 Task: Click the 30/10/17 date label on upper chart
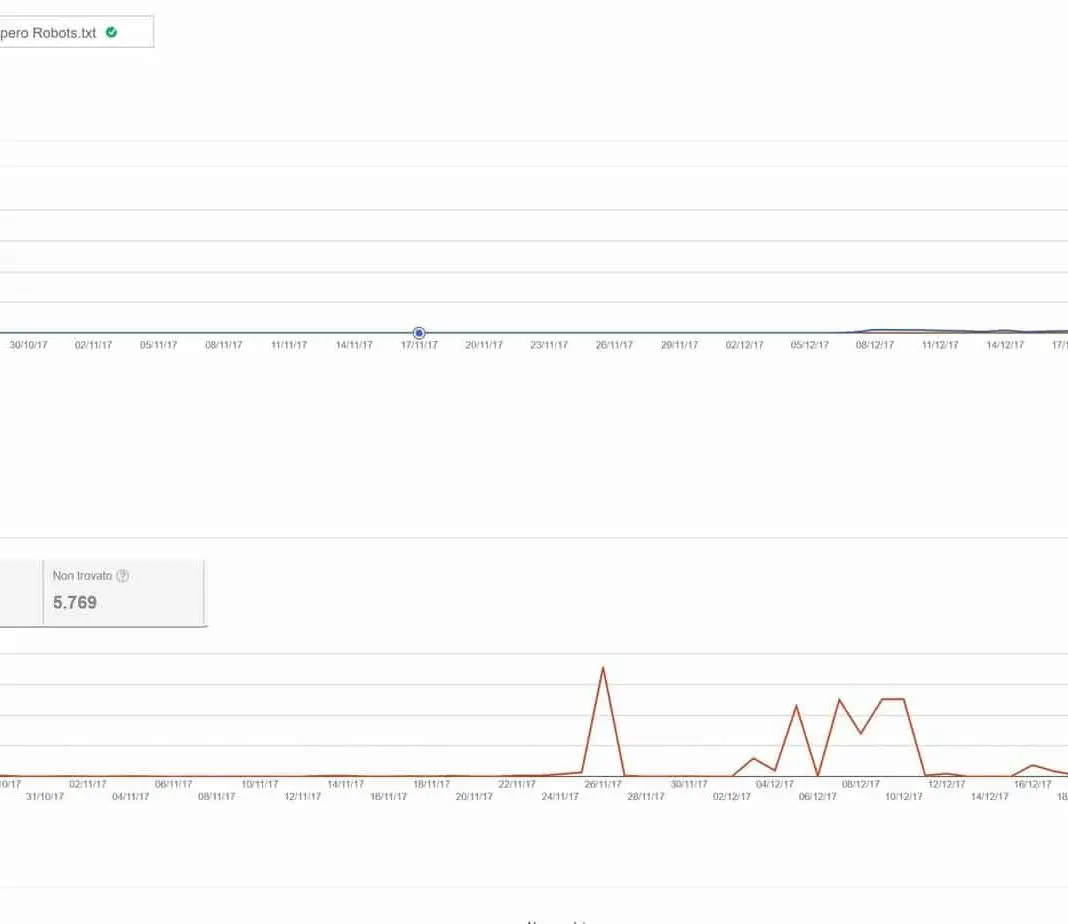[28, 345]
